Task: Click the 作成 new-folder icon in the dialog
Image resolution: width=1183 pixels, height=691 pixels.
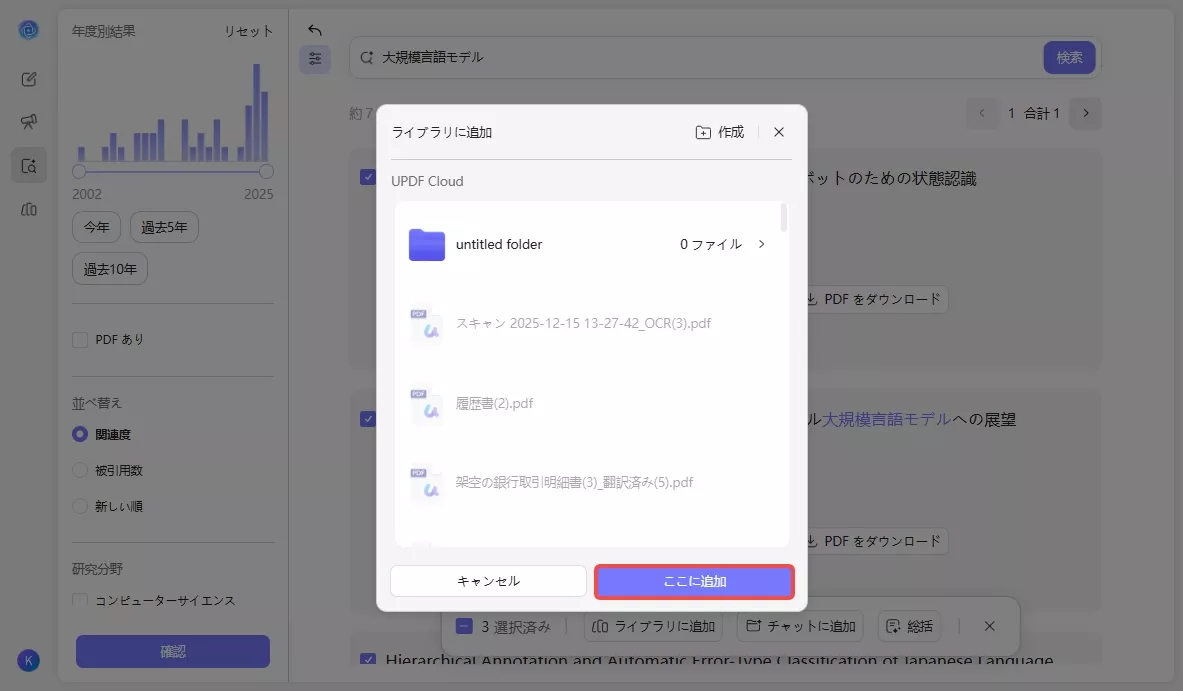Action: 703,131
